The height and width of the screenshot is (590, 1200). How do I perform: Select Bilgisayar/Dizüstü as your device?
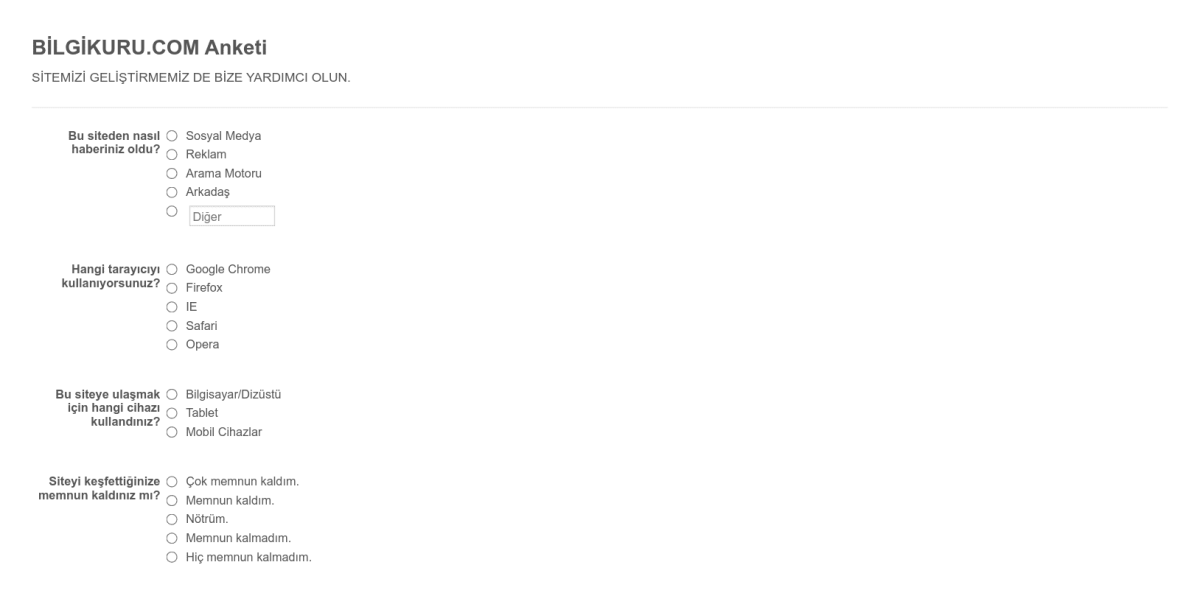(172, 394)
